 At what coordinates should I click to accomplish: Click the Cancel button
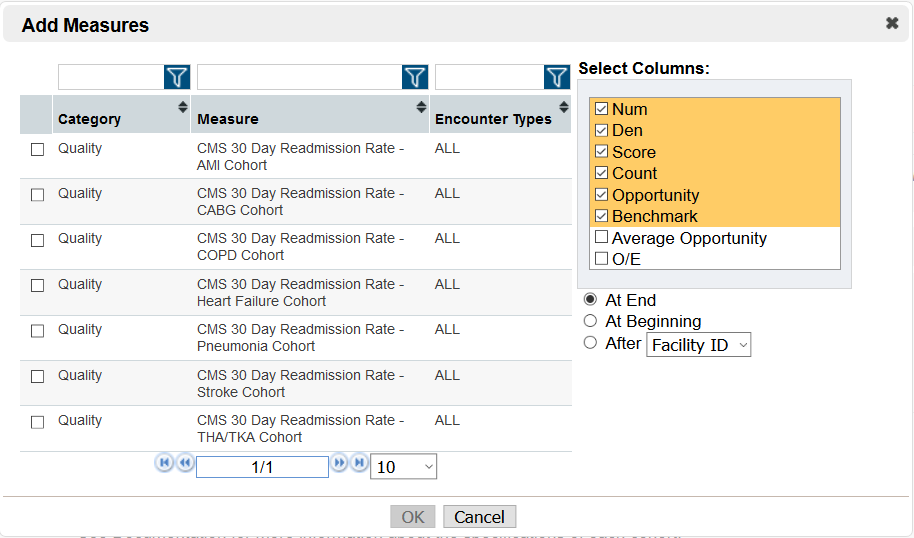(x=479, y=516)
